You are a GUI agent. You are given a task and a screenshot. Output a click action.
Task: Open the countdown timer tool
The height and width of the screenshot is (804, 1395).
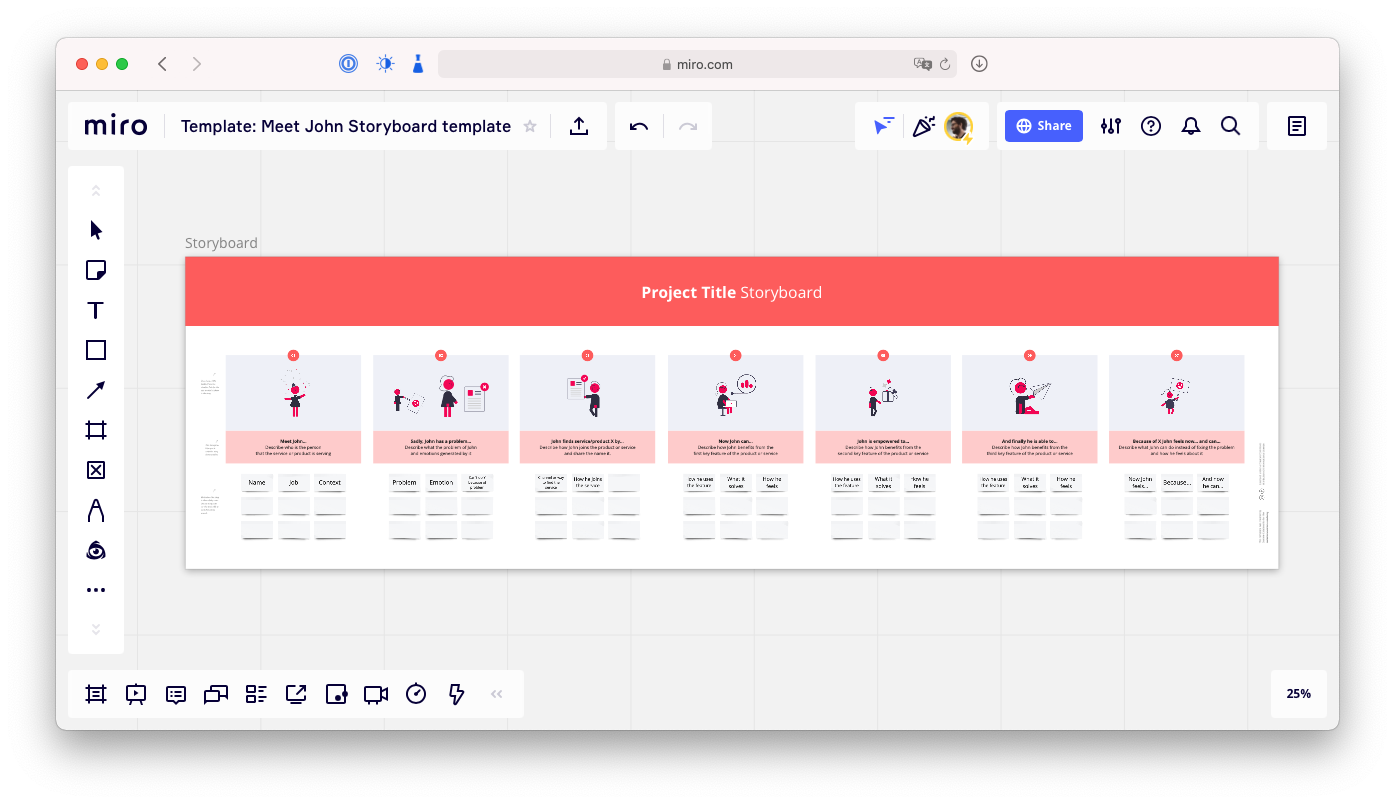tap(416, 694)
